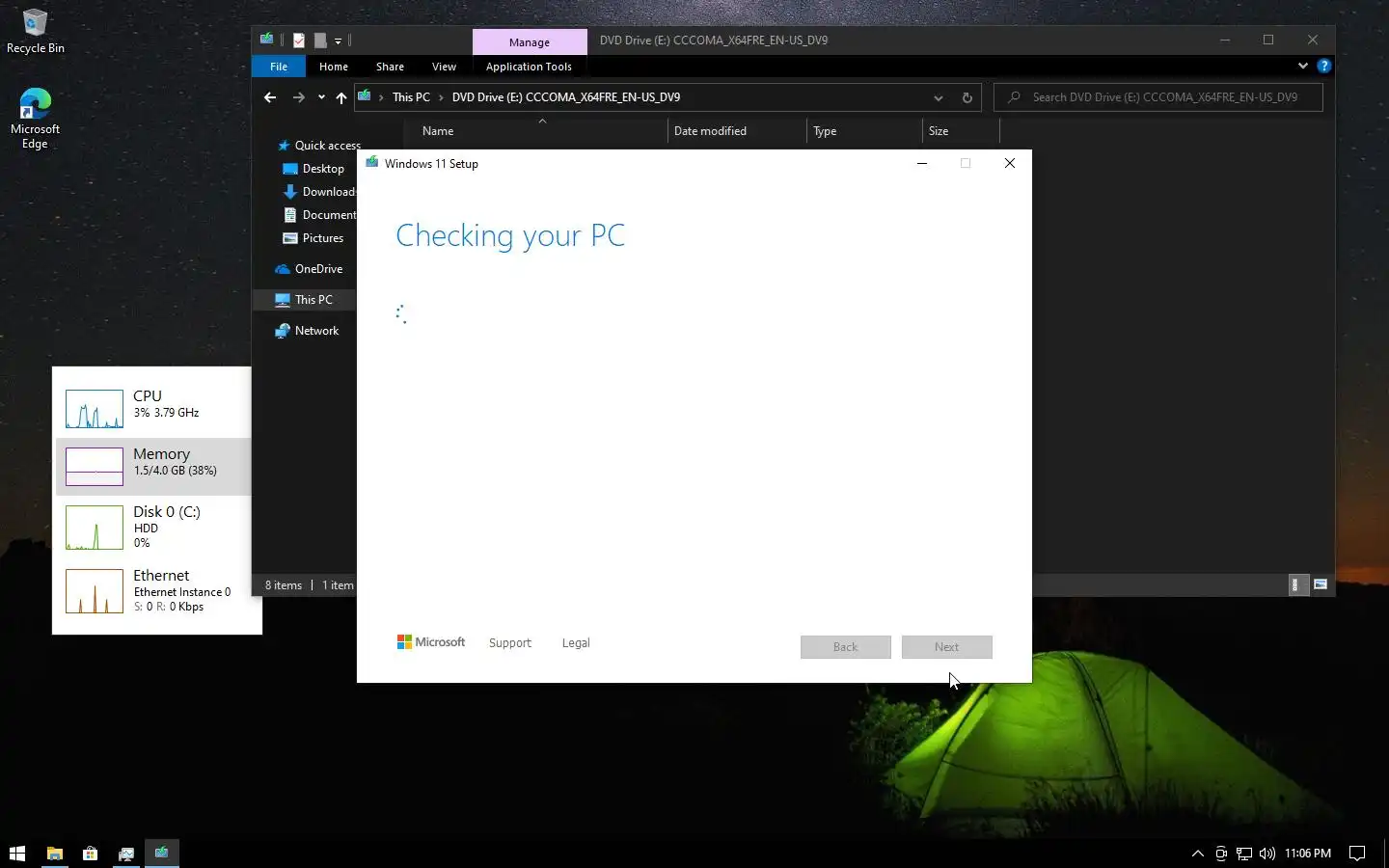Click the Search DVD Drive field
This screenshot has height=868, width=1389.
[1157, 97]
